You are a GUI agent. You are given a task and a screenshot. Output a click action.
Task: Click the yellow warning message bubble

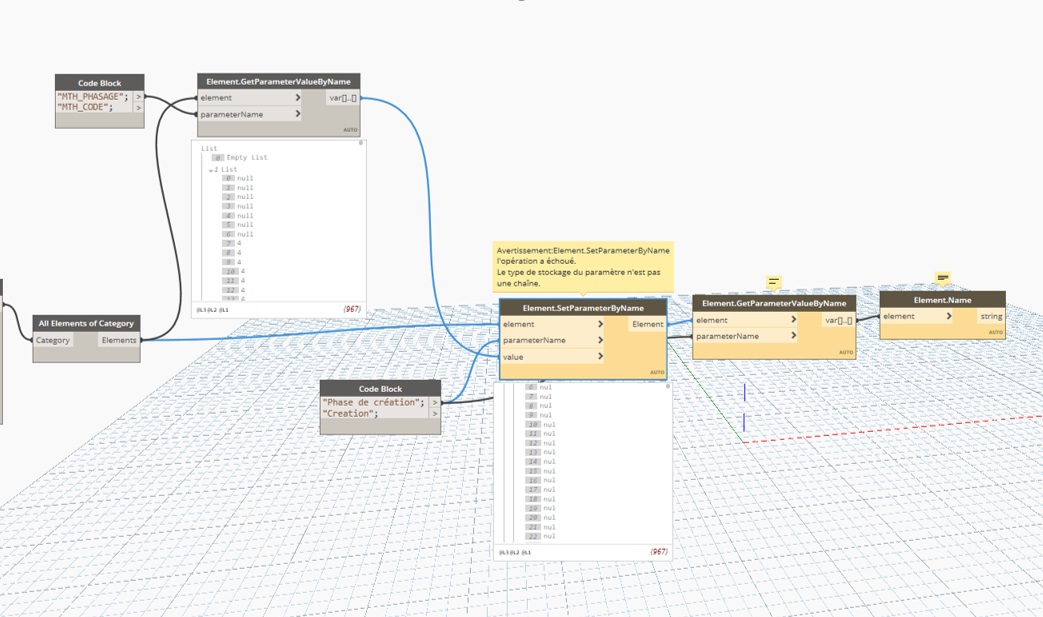(x=583, y=267)
